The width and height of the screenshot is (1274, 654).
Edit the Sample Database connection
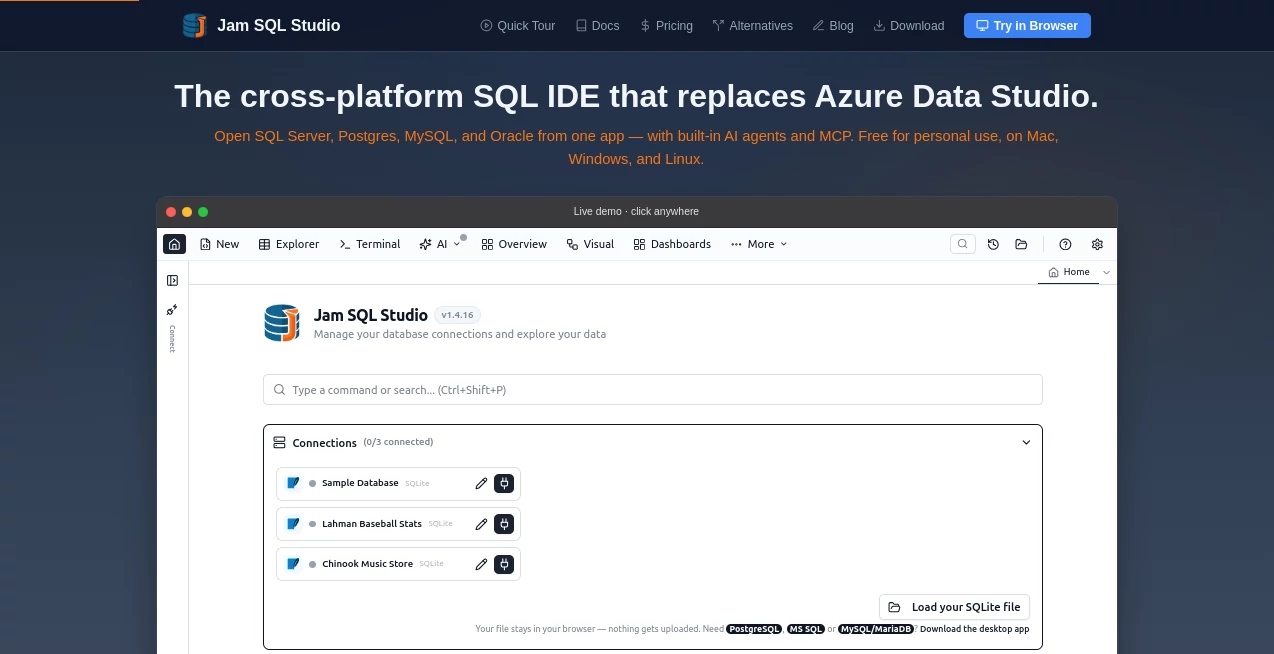[x=481, y=483]
